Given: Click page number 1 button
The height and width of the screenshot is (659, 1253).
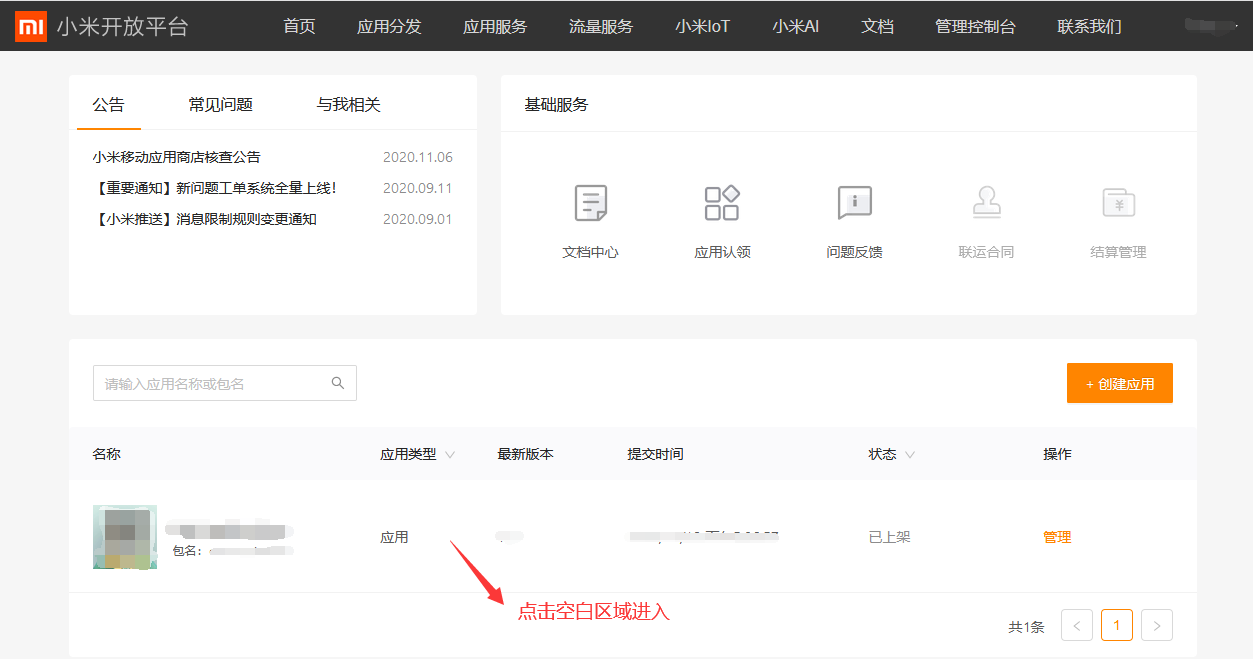Looking at the screenshot, I should point(1117,626).
